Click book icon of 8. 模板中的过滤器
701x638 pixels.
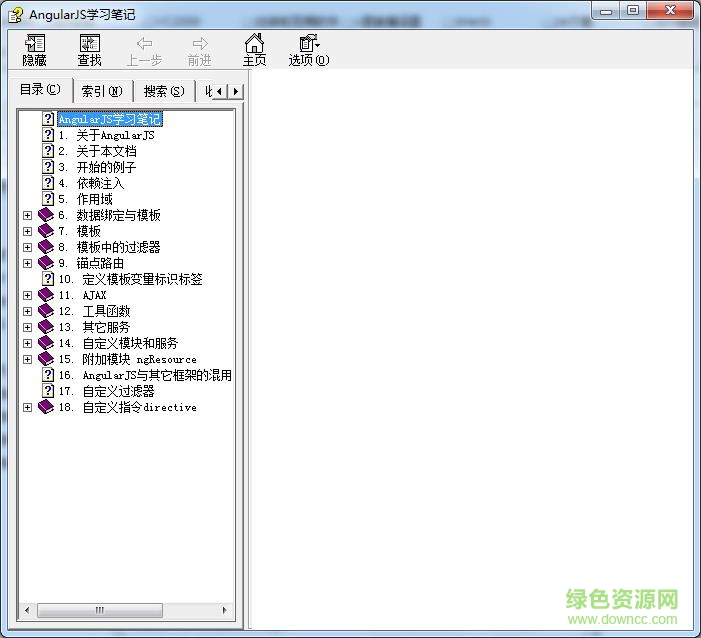[x=46, y=247]
